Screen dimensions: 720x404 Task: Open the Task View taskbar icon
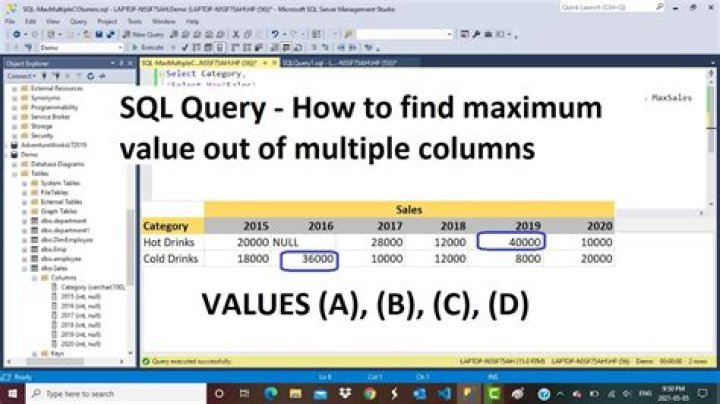click(244, 394)
